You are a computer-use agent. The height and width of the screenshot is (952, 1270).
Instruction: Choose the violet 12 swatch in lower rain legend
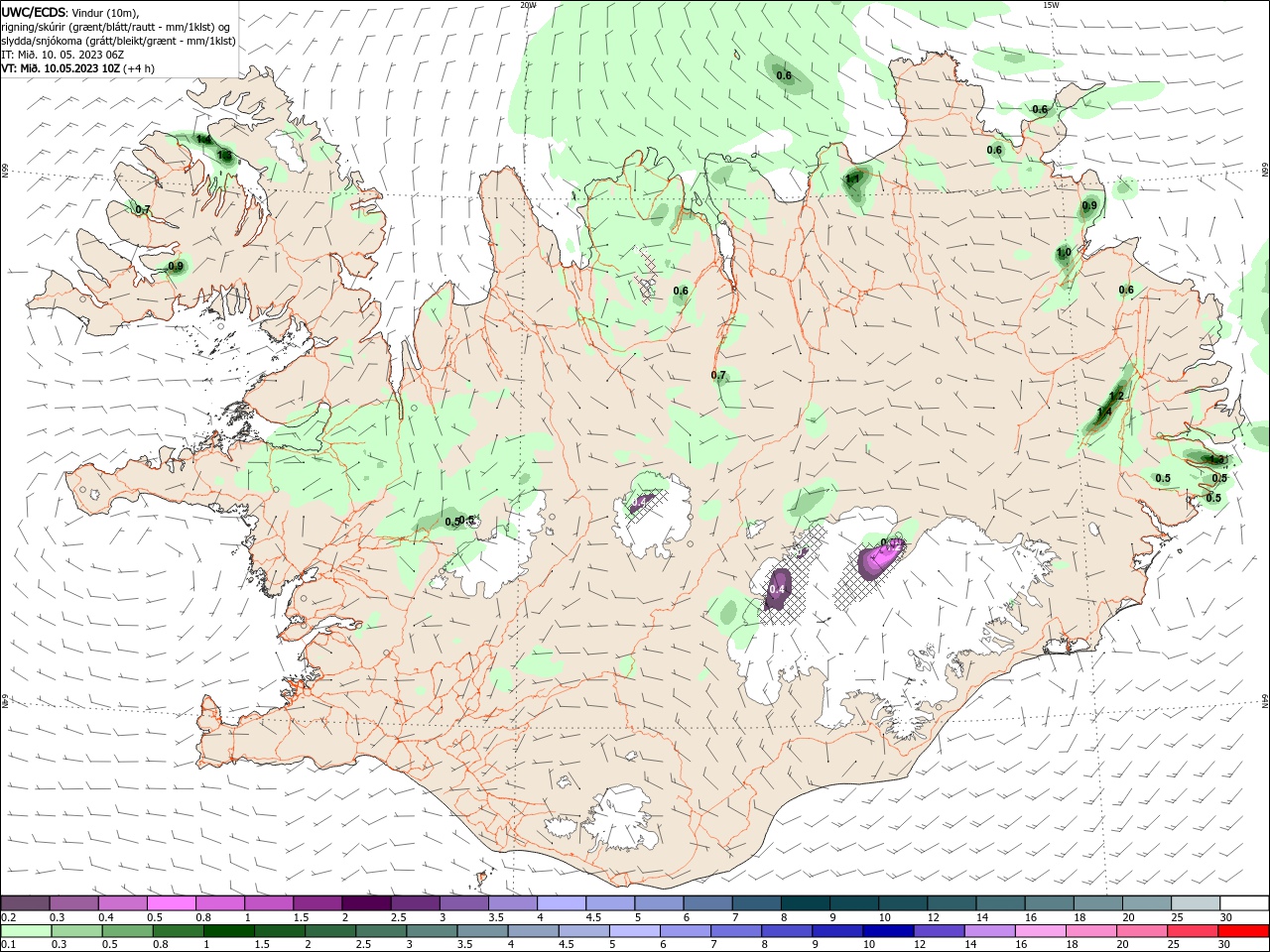pyautogui.click(x=937, y=931)
